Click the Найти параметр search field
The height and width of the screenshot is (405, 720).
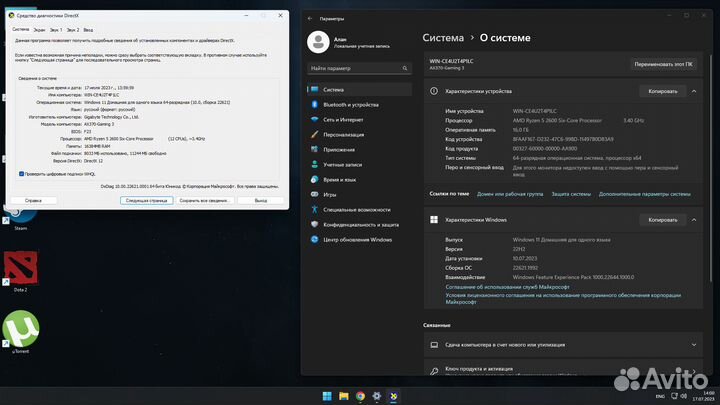(x=359, y=68)
